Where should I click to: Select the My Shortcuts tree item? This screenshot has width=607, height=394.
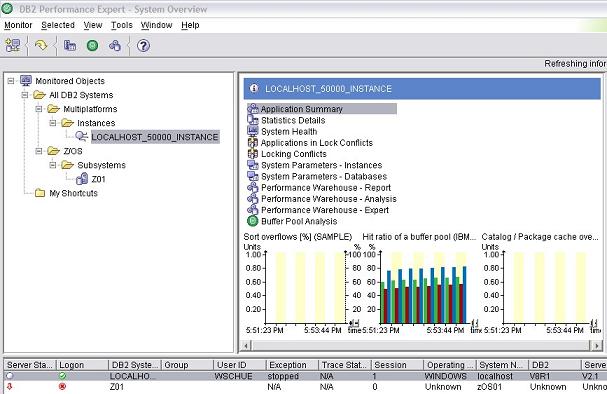[74, 193]
